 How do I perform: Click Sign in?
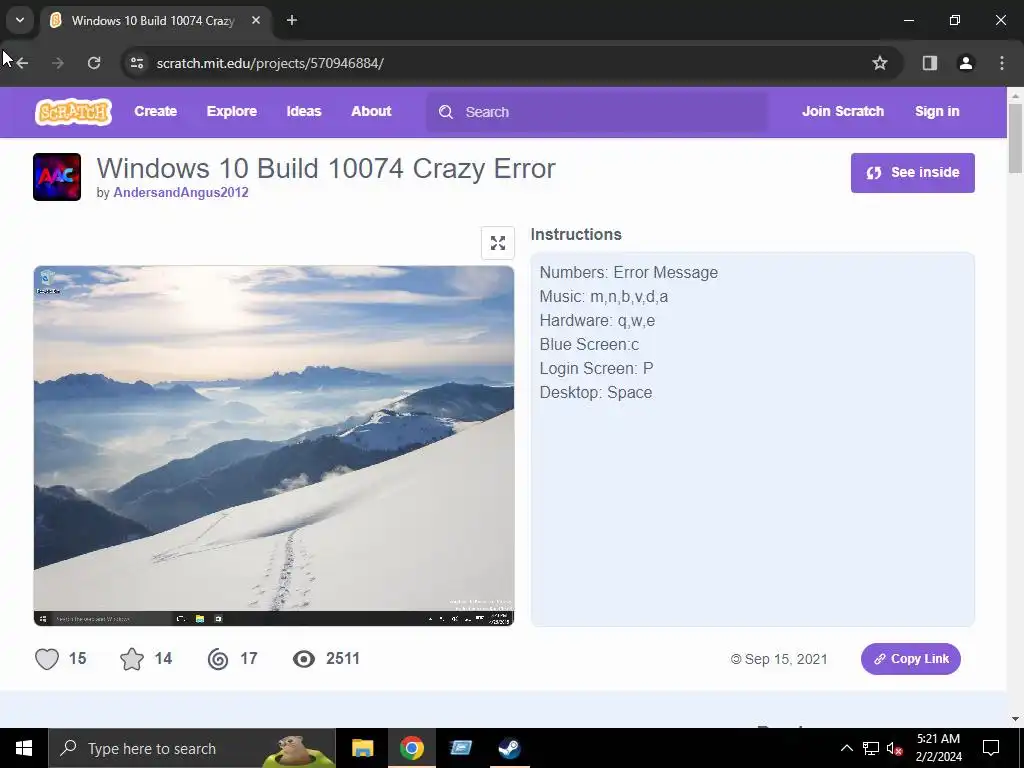[x=936, y=111]
